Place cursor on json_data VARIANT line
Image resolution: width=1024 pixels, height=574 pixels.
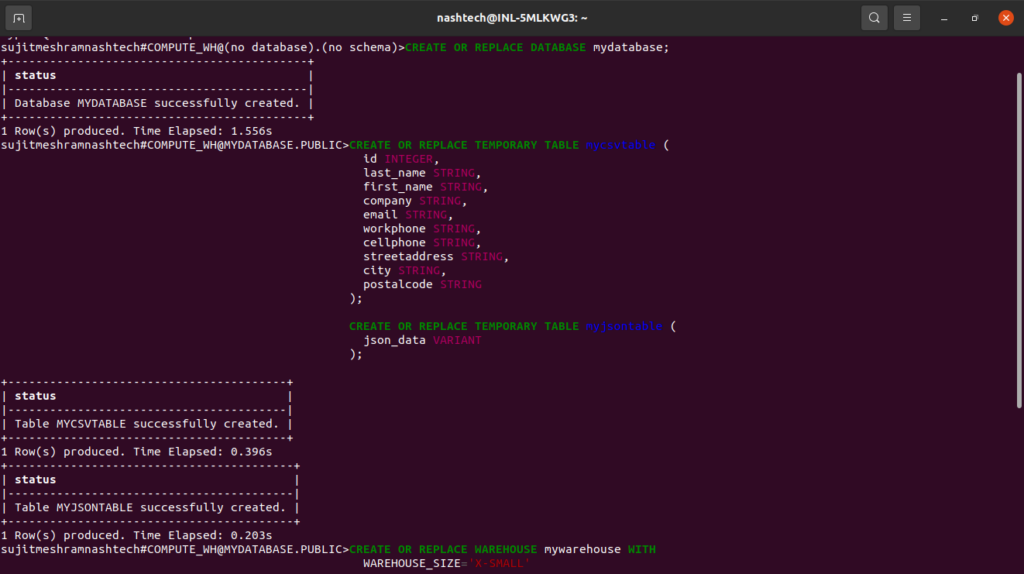(422, 340)
